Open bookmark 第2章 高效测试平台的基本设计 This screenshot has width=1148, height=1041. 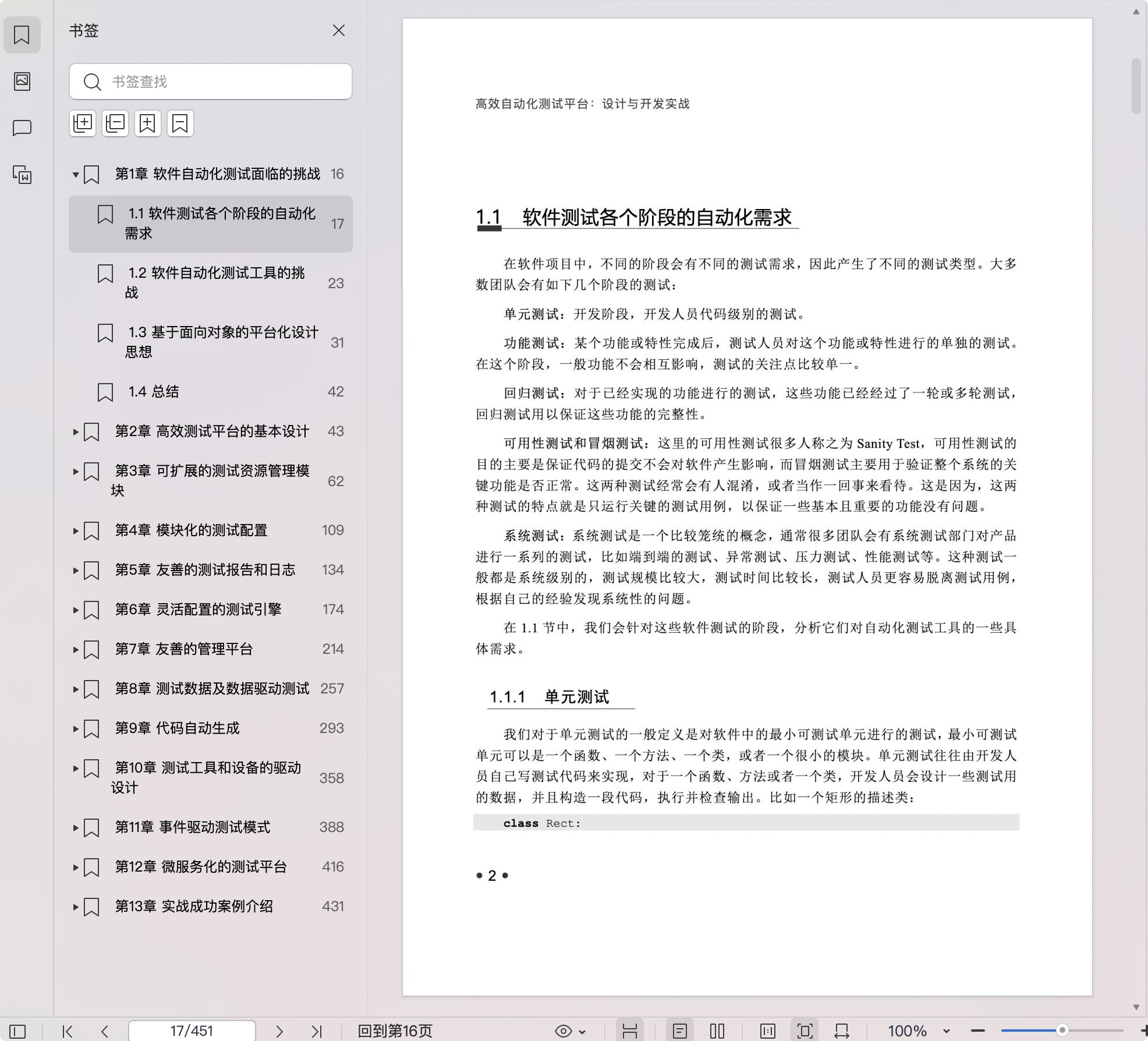pyautogui.click(x=212, y=431)
